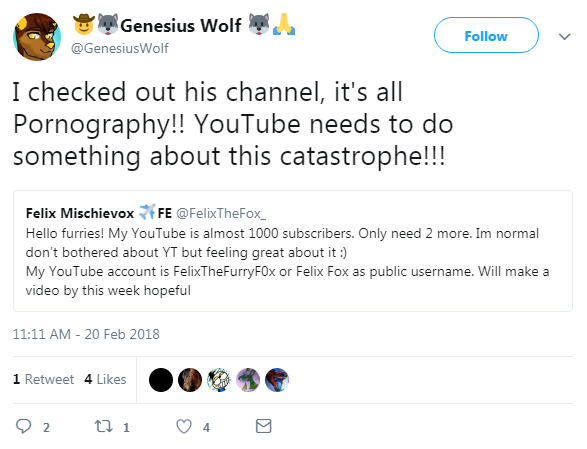
Task: Click the reply speech bubble icon
Action: tap(24, 426)
